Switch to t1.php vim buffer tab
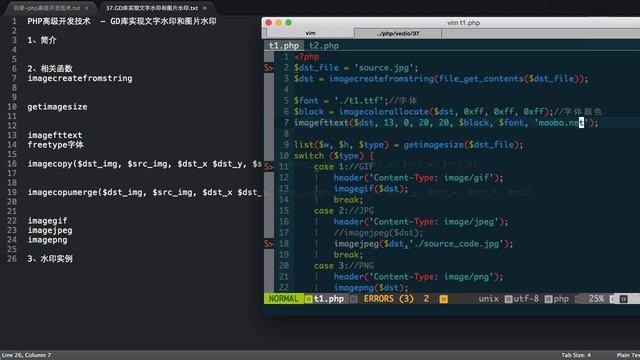 [284, 46]
